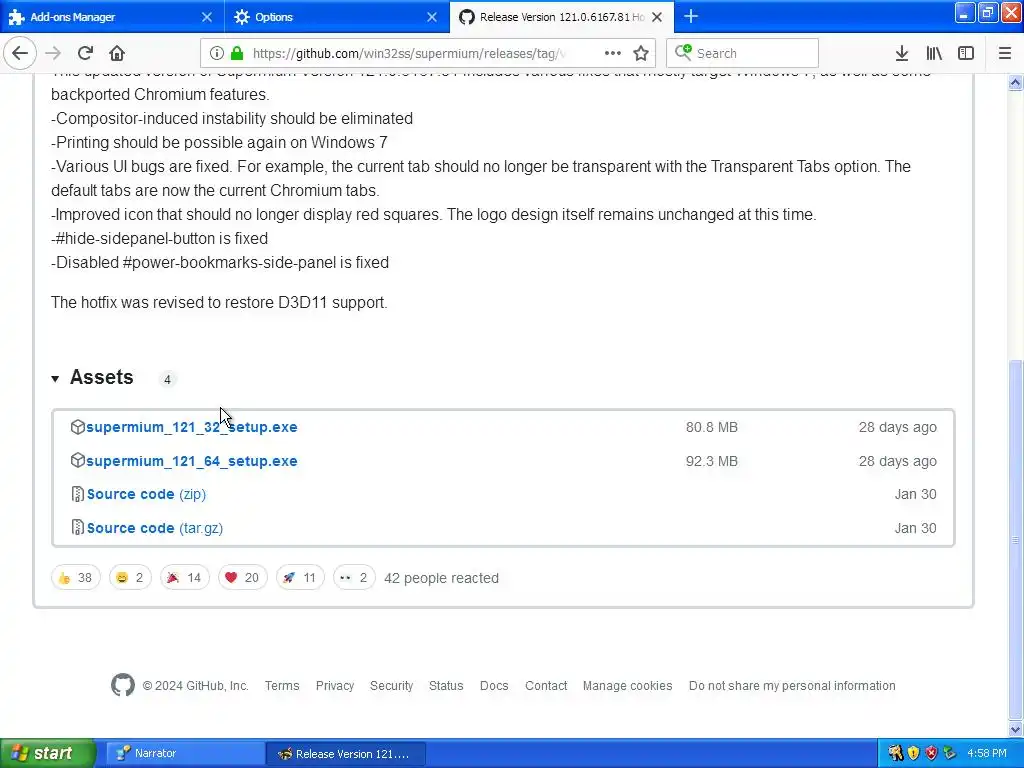Toggle the party popper reaction with 14

(x=185, y=577)
